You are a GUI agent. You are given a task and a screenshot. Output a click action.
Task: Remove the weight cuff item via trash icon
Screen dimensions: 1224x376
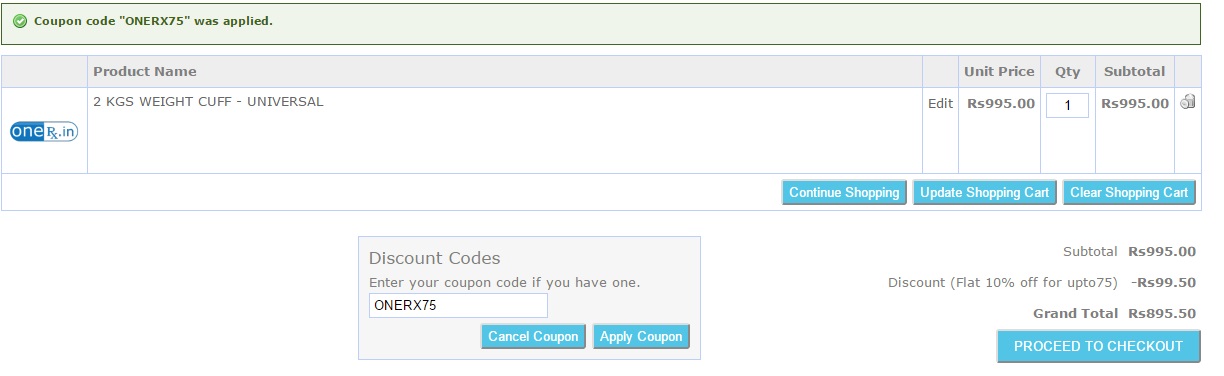pyautogui.click(x=1188, y=101)
